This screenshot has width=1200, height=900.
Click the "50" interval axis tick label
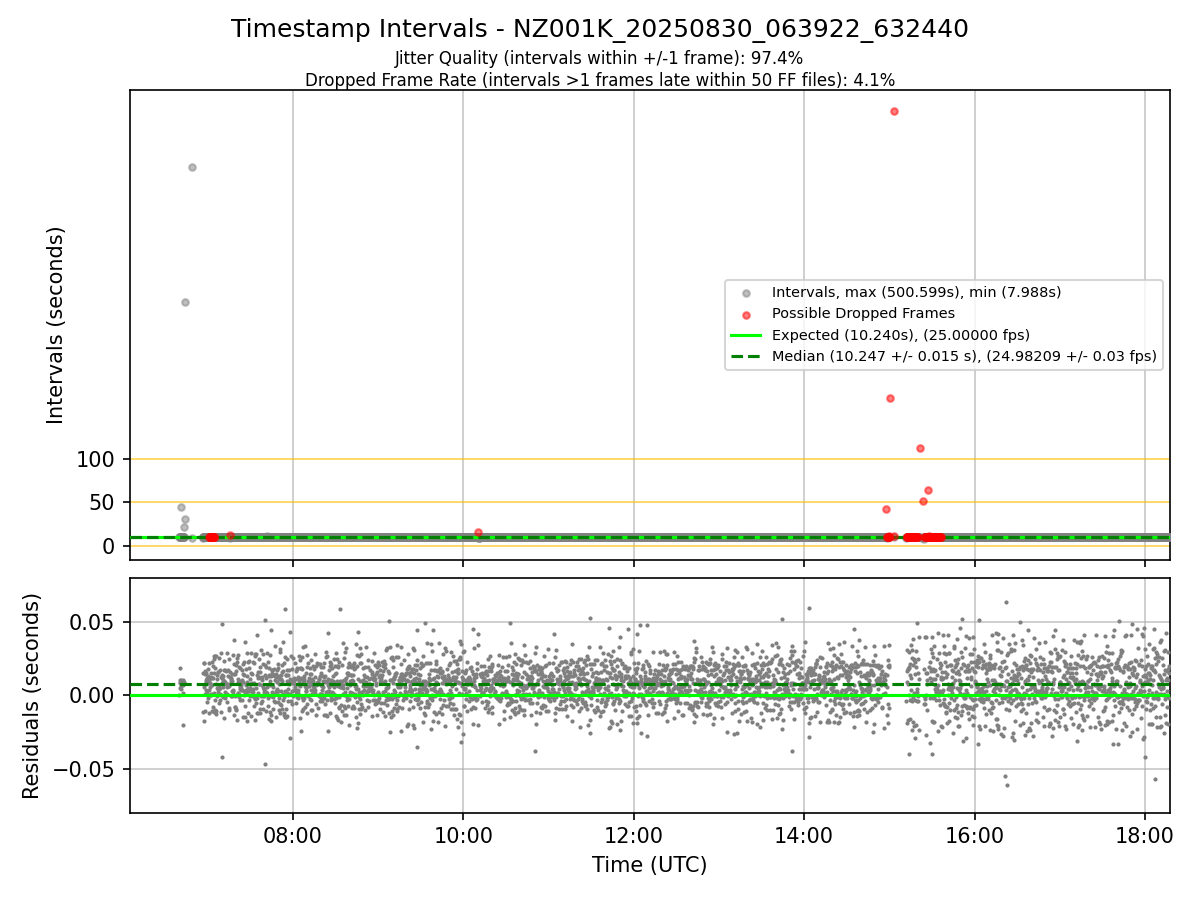coord(103,503)
